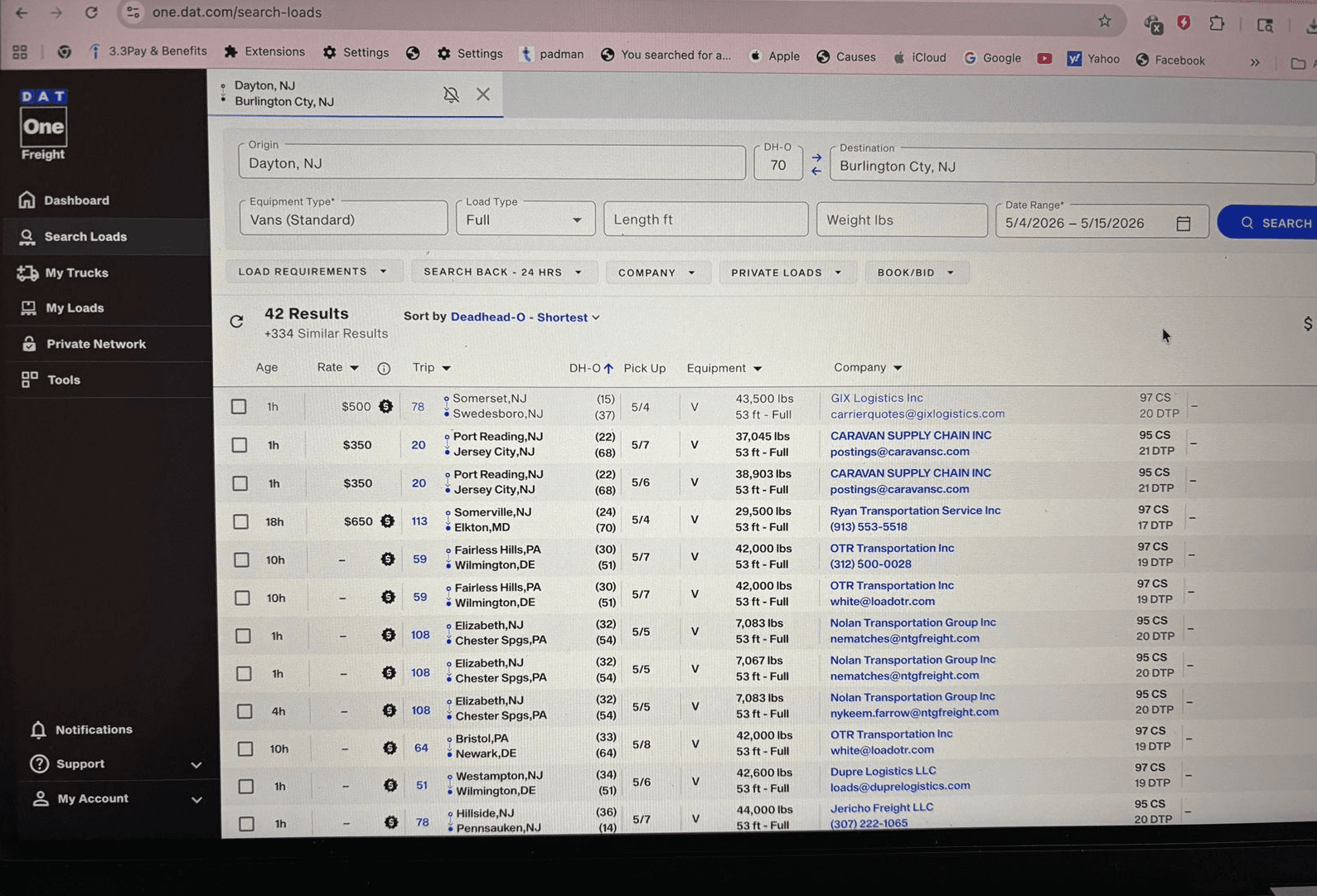Screen dimensions: 1317x896
Task: Expand the Support menu chevron
Action: click(196, 764)
